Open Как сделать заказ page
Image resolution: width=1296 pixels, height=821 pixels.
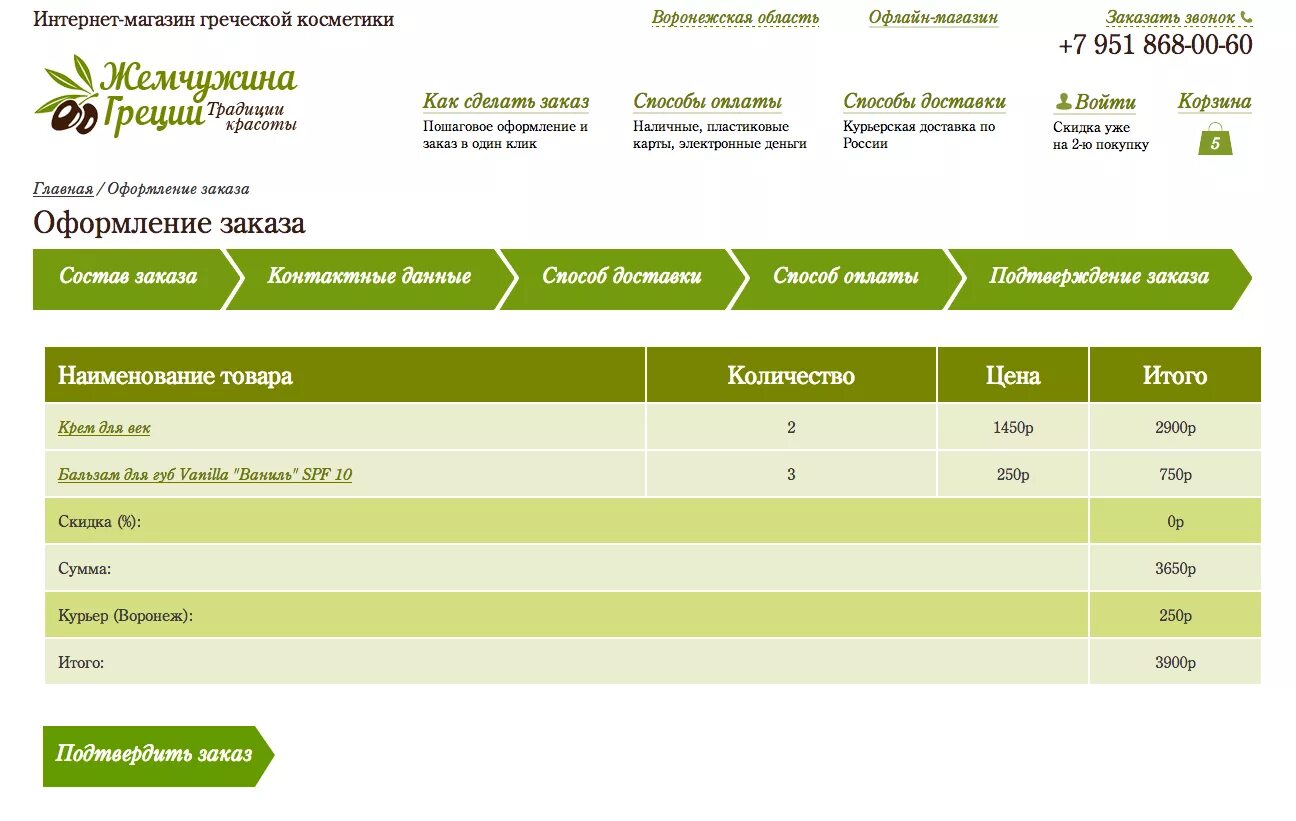pyautogui.click(x=506, y=101)
